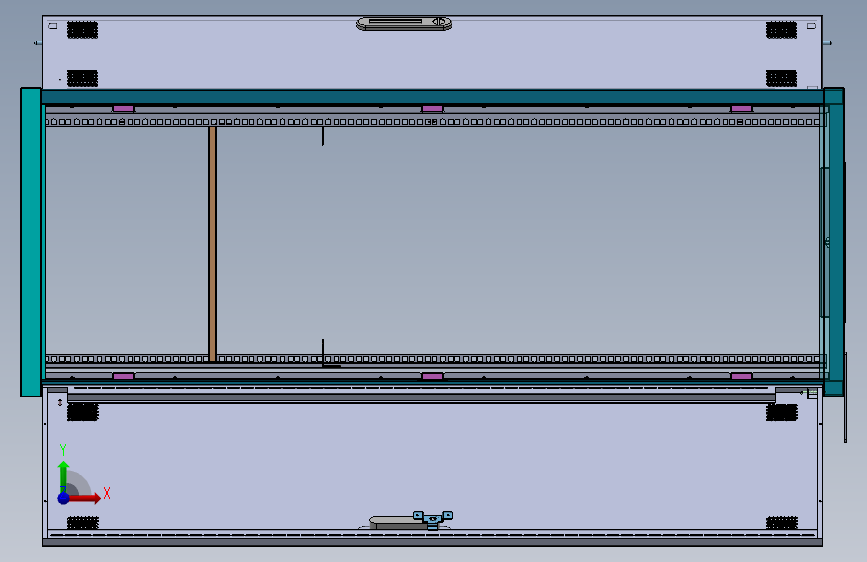The width and height of the screenshot is (867, 562).
Task: Select the blue latch bracket on the lower door panel
Action: 433,519
